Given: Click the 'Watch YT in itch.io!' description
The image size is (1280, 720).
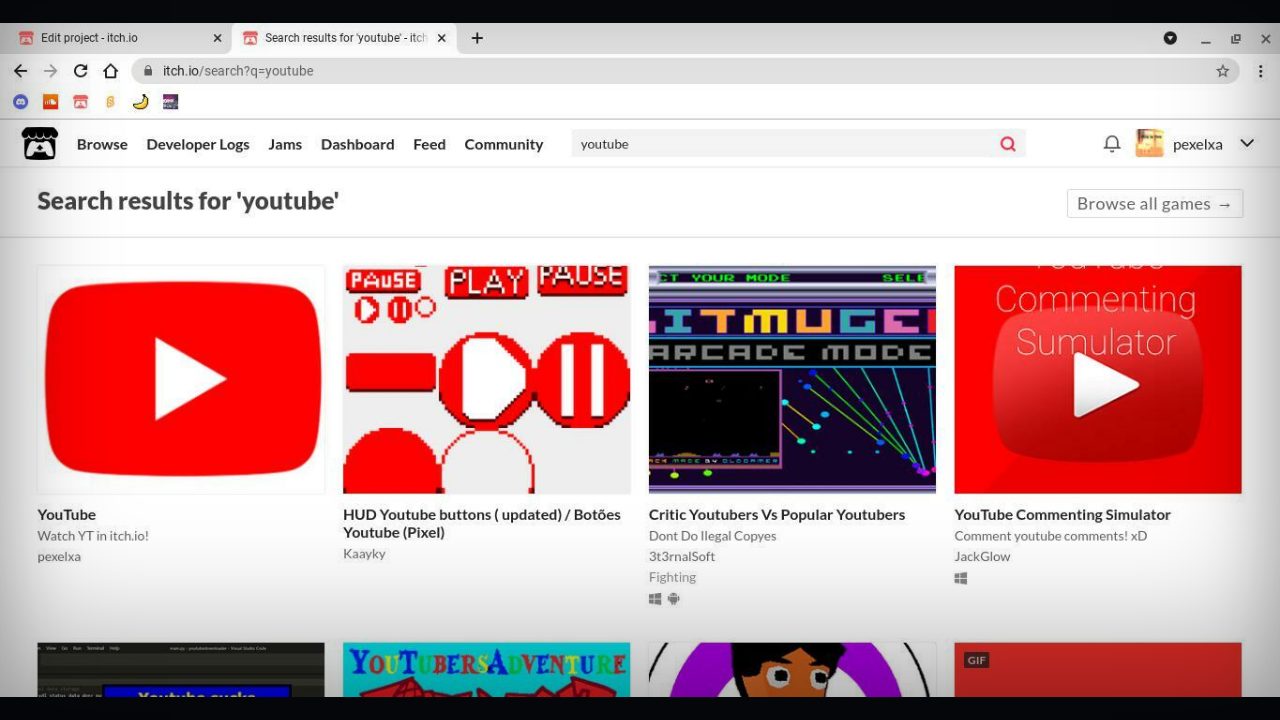Looking at the screenshot, I should (93, 536).
